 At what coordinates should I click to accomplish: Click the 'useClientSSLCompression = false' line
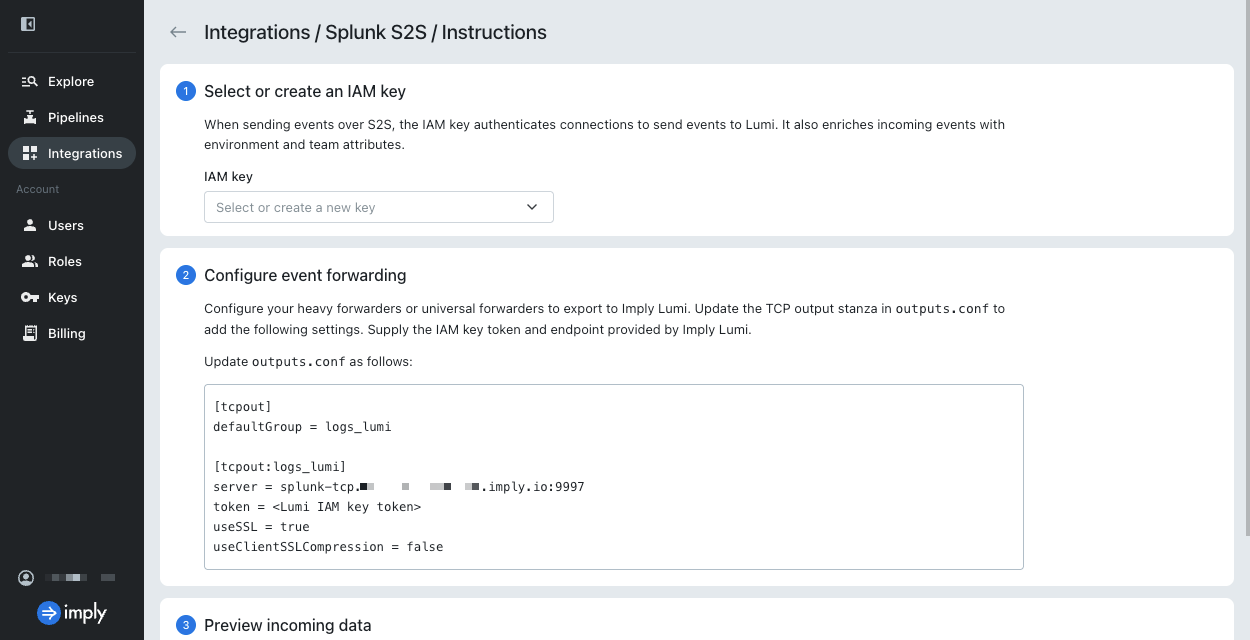pyautogui.click(x=328, y=547)
